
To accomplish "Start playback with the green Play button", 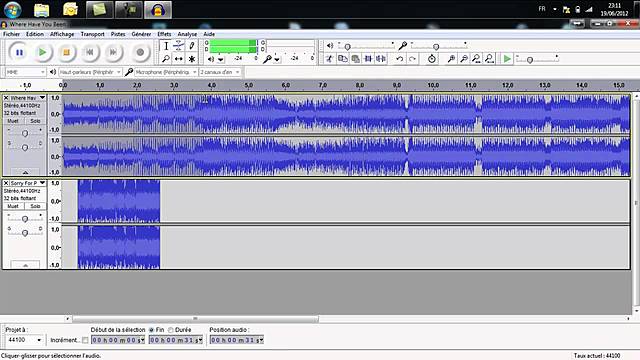I will (x=42, y=52).
